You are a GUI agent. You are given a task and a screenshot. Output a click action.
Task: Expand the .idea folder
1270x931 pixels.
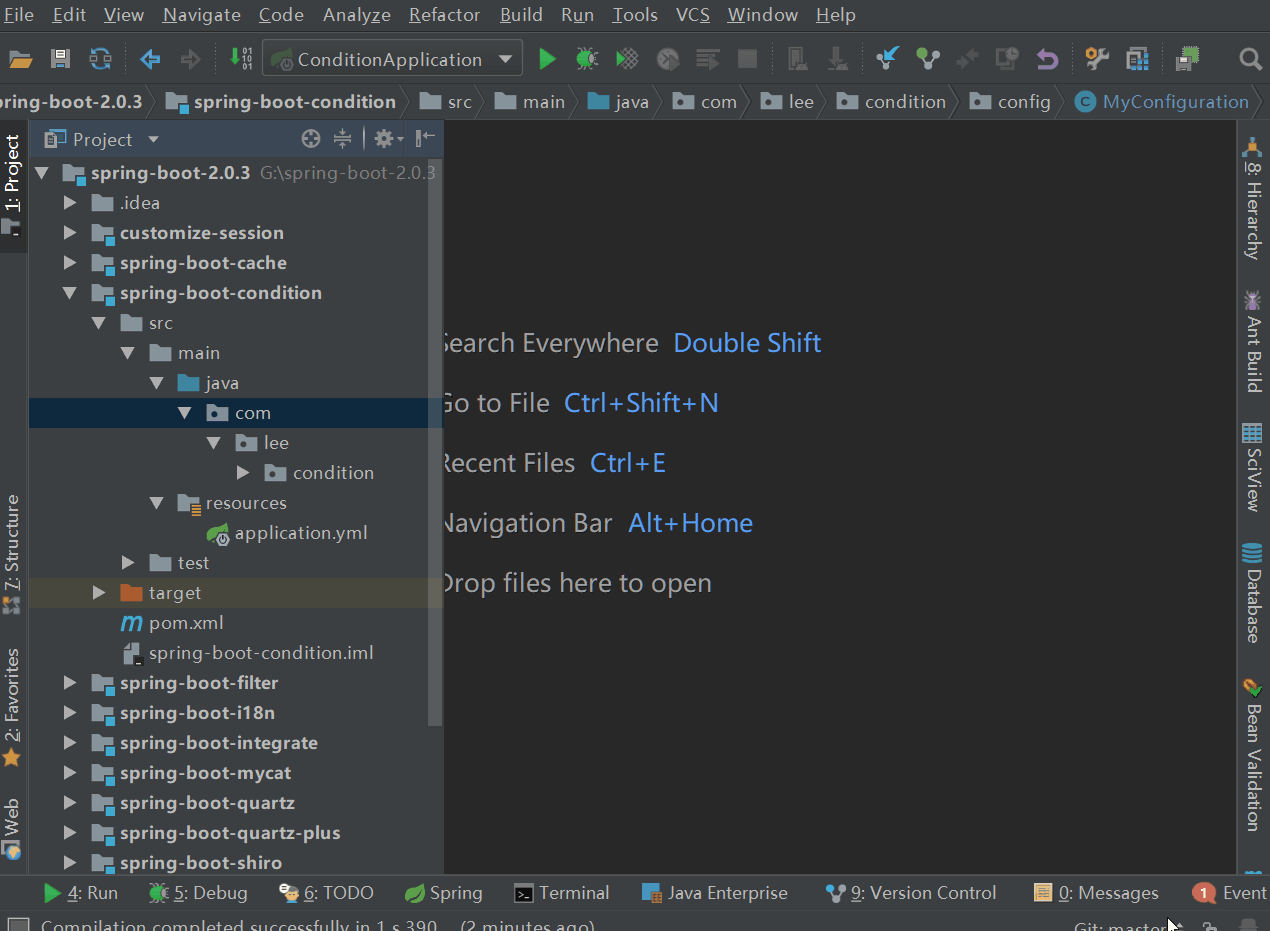point(70,203)
